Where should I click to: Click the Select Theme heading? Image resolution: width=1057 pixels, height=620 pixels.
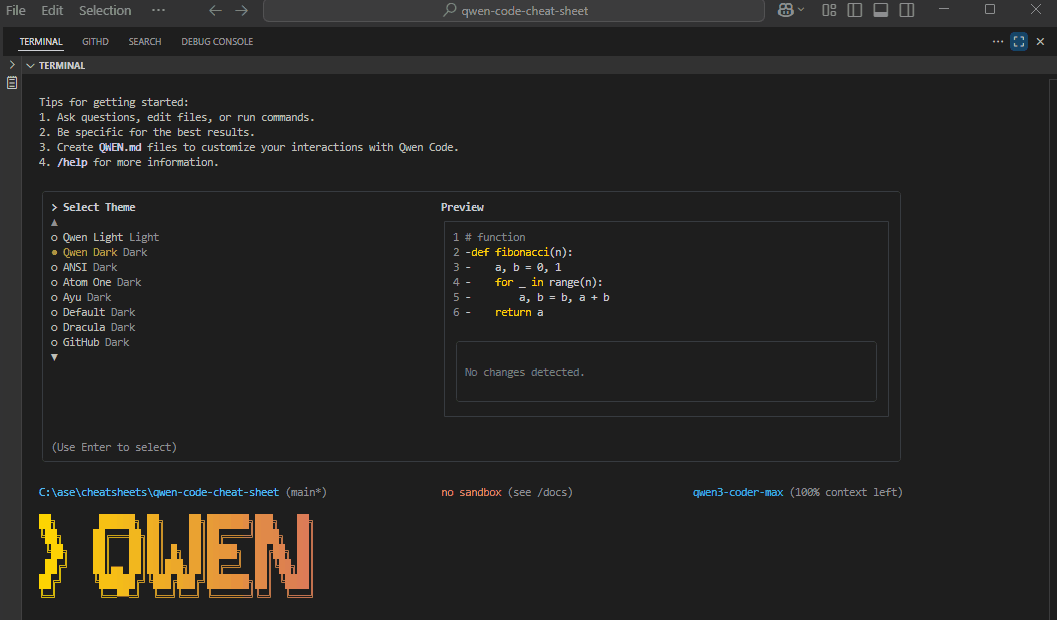[99, 207]
